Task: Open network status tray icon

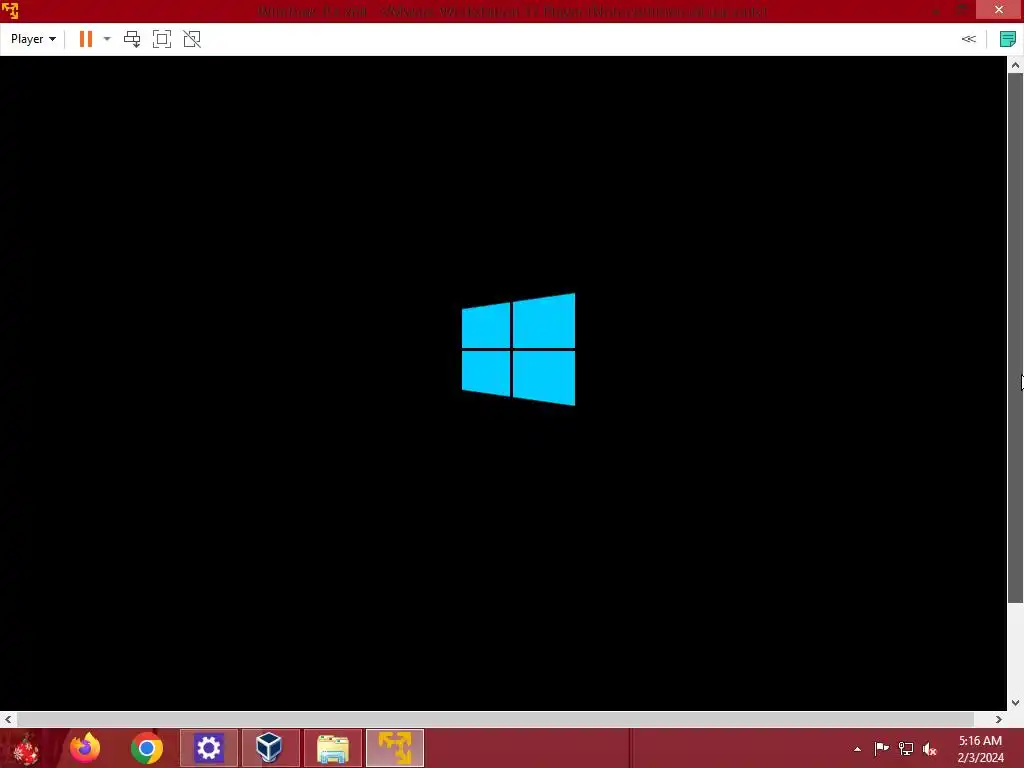Action: tap(906, 749)
